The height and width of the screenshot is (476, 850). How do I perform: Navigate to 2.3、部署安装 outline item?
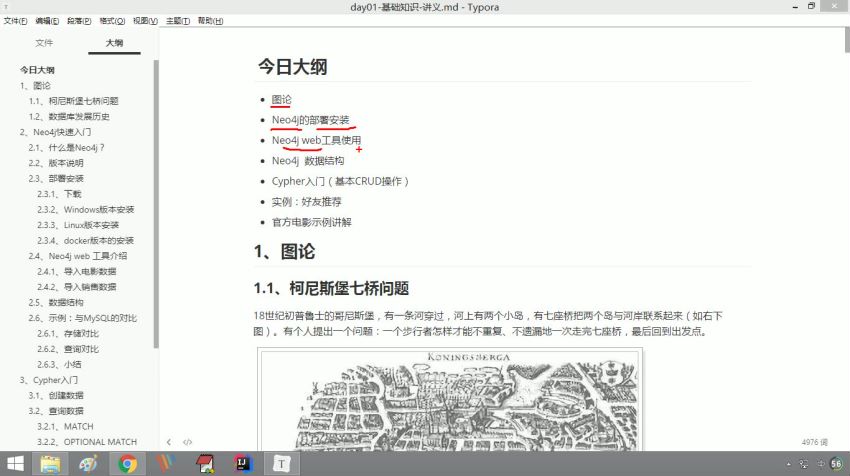pyautogui.click(x=56, y=178)
